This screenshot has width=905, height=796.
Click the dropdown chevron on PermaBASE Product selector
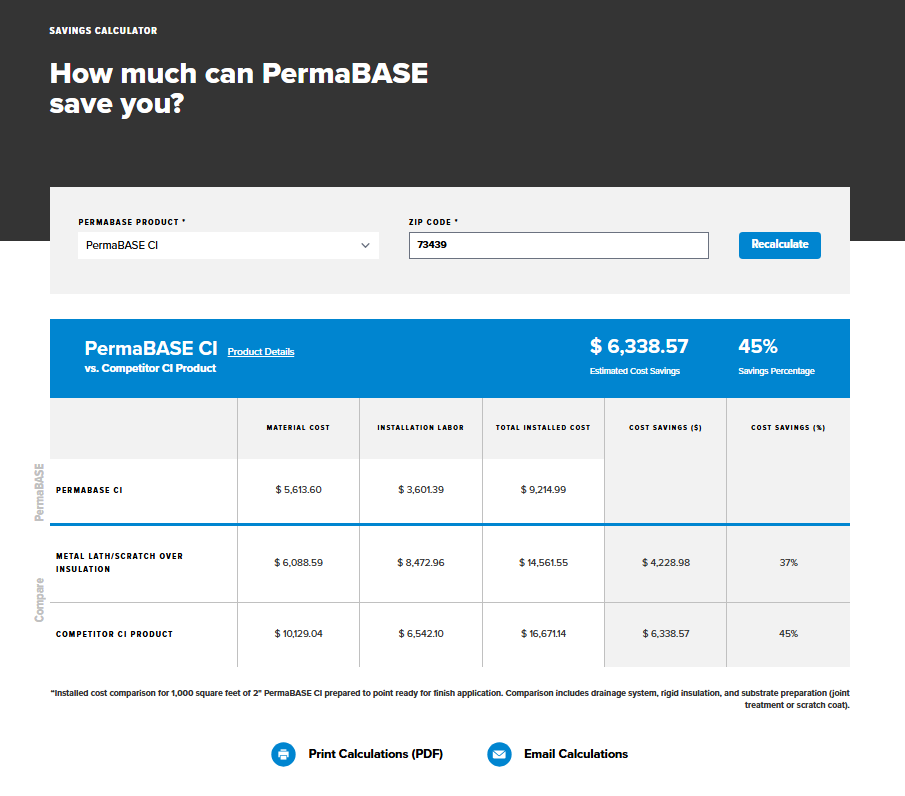[366, 245]
